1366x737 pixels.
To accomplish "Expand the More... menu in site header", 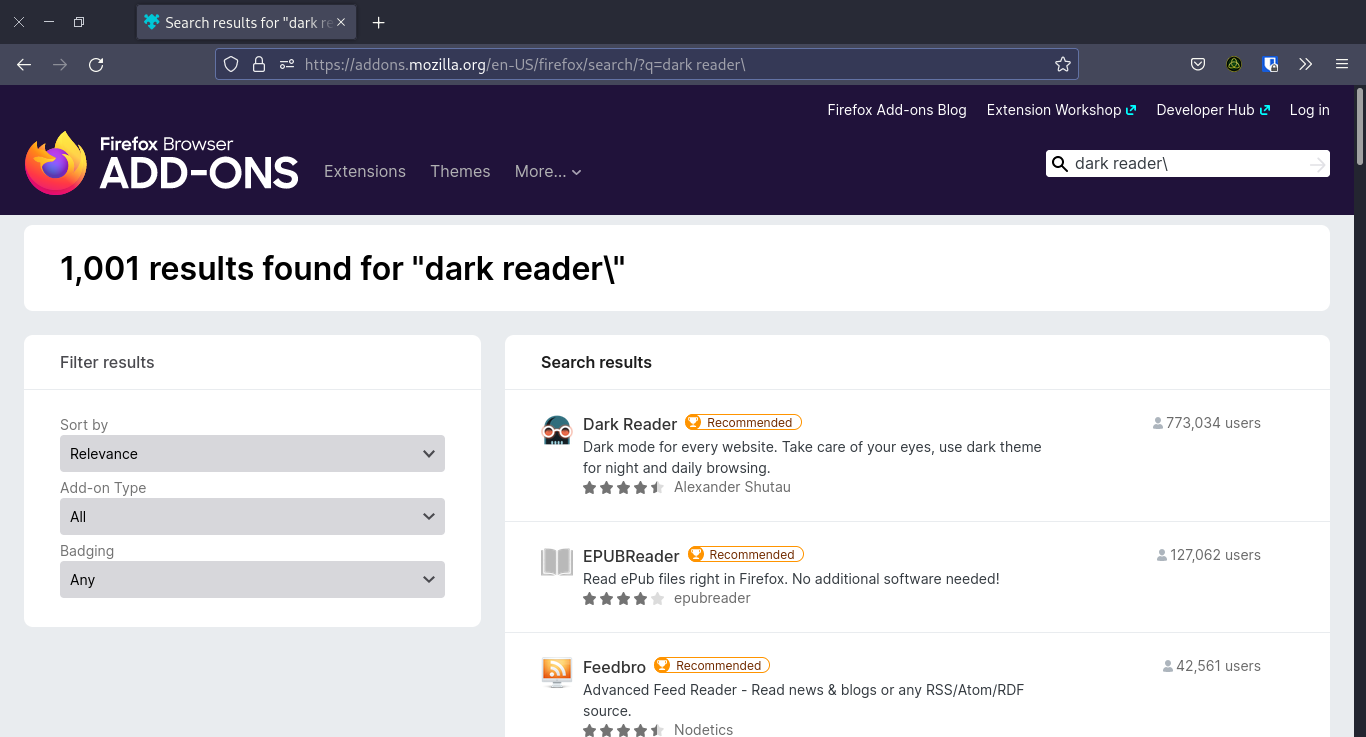I will tap(548, 172).
